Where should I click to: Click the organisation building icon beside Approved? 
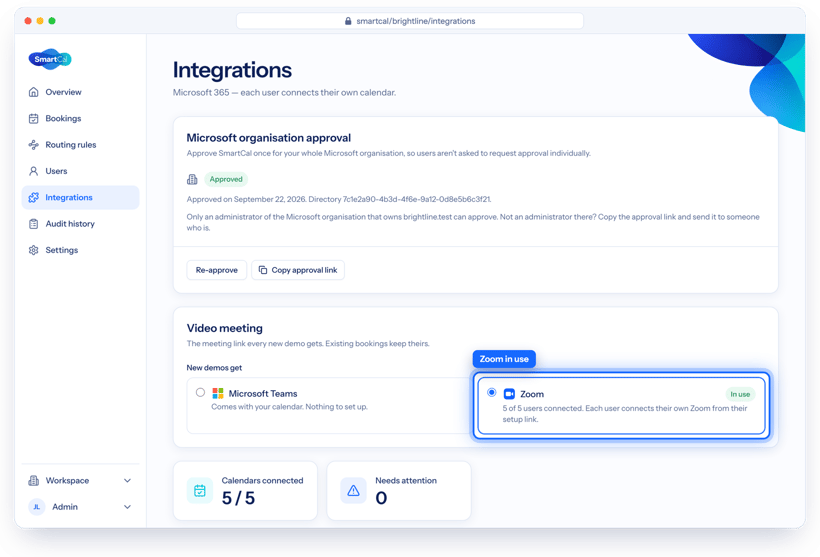[192, 179]
